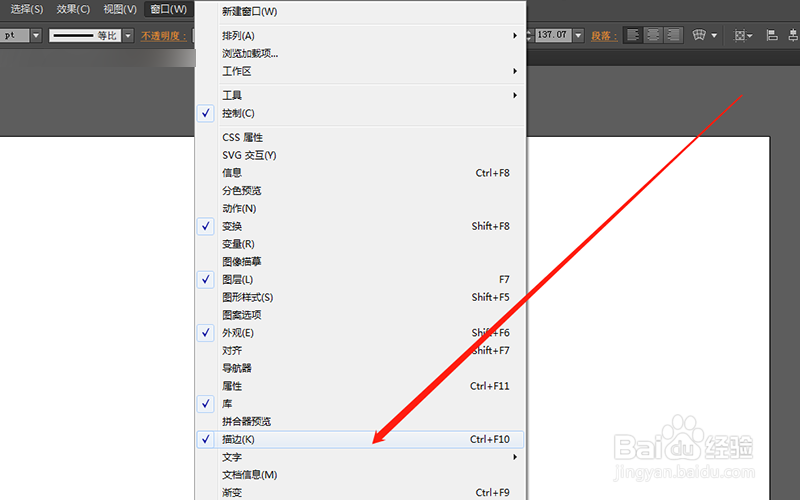This screenshot has width=800, height=500.
Task: Click horizontal align left icon
Action: click(x=772, y=35)
